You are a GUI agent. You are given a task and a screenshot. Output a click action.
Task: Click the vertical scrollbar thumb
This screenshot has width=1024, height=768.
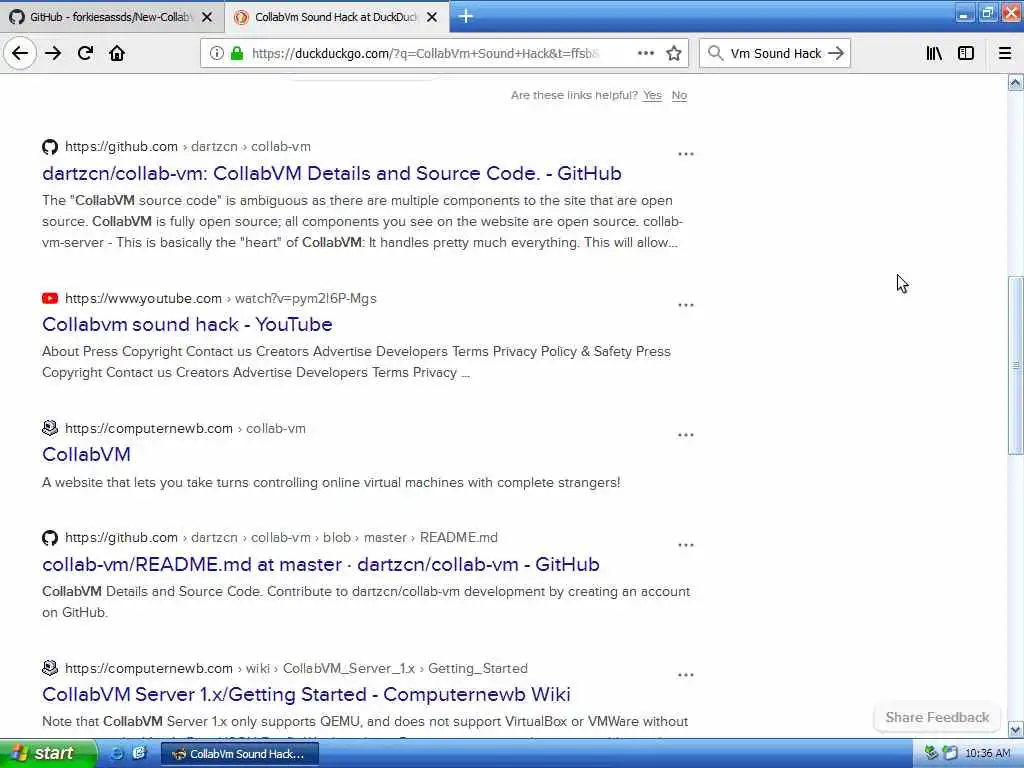[1016, 366]
